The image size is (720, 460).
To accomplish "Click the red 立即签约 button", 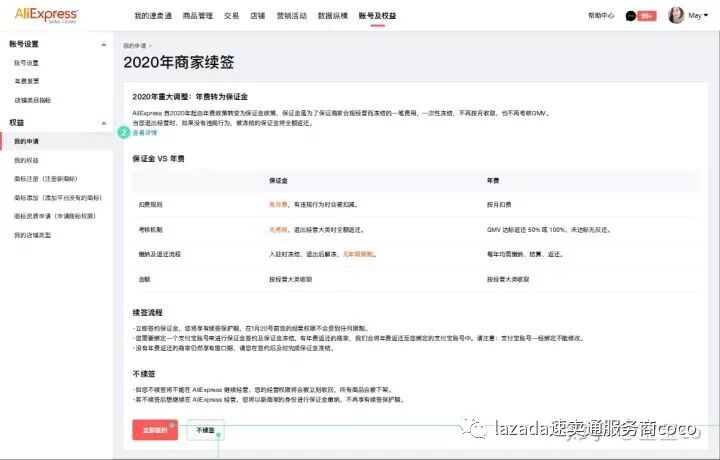I will 155,430.
